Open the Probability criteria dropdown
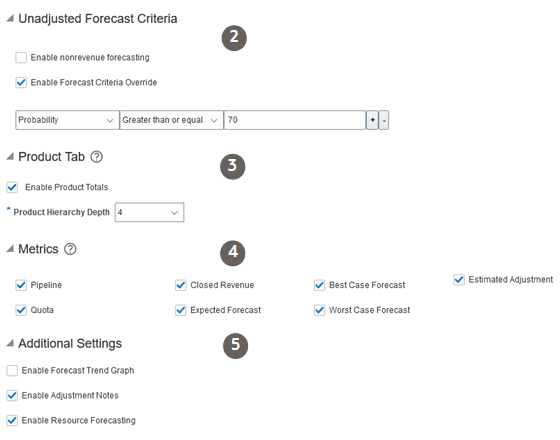 point(67,120)
